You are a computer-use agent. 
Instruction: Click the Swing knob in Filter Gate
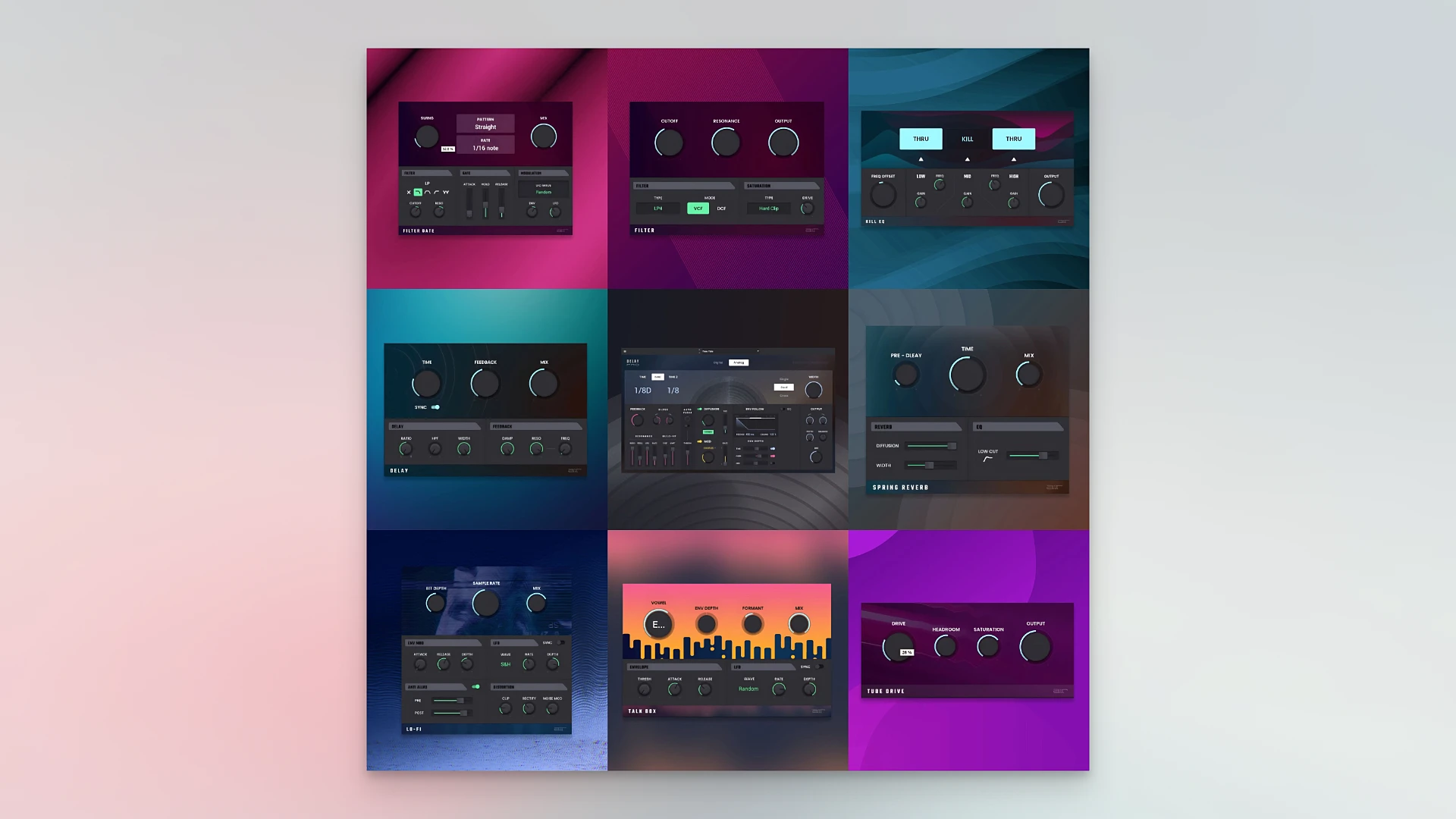(427, 136)
